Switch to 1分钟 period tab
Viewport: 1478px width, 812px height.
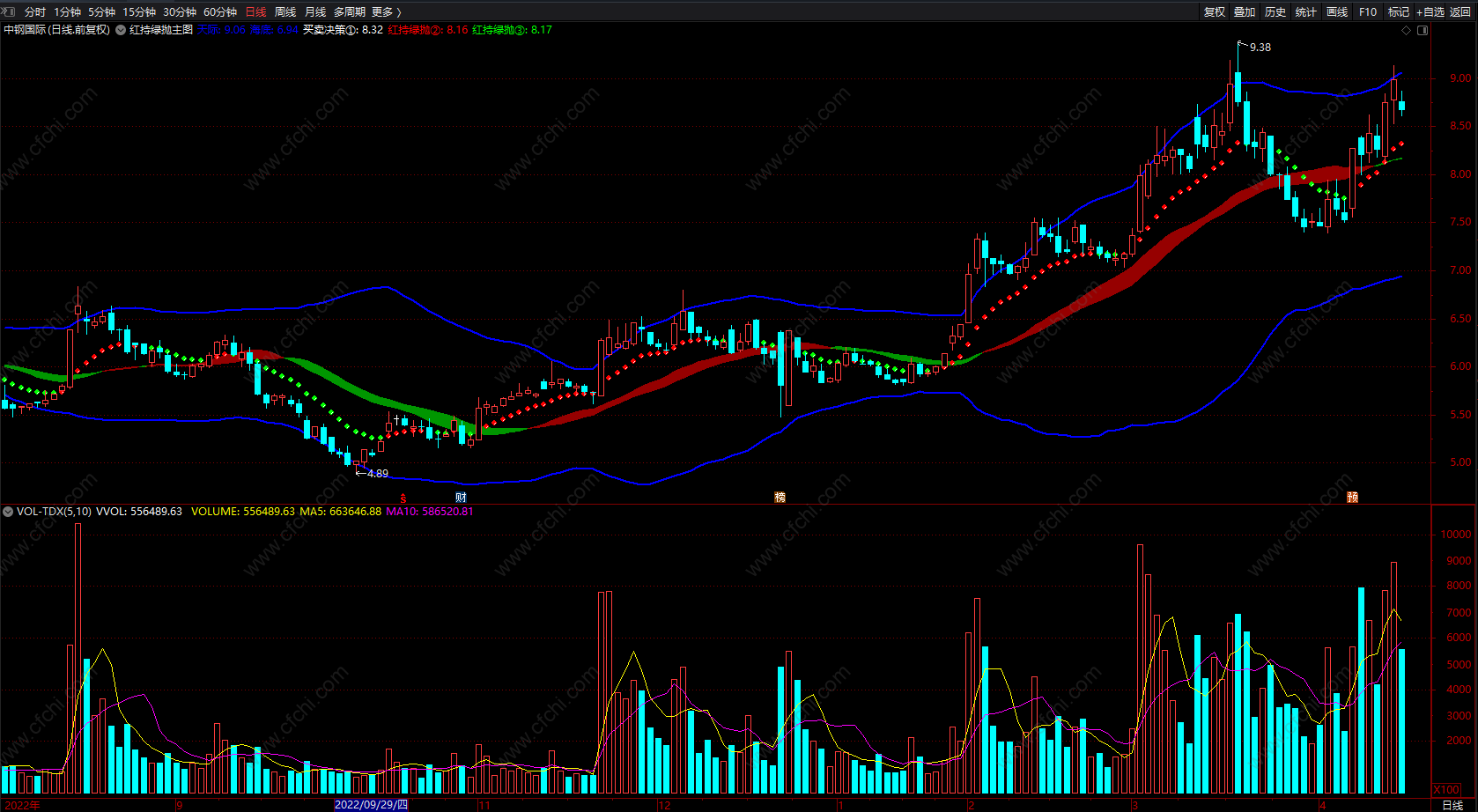(67, 11)
